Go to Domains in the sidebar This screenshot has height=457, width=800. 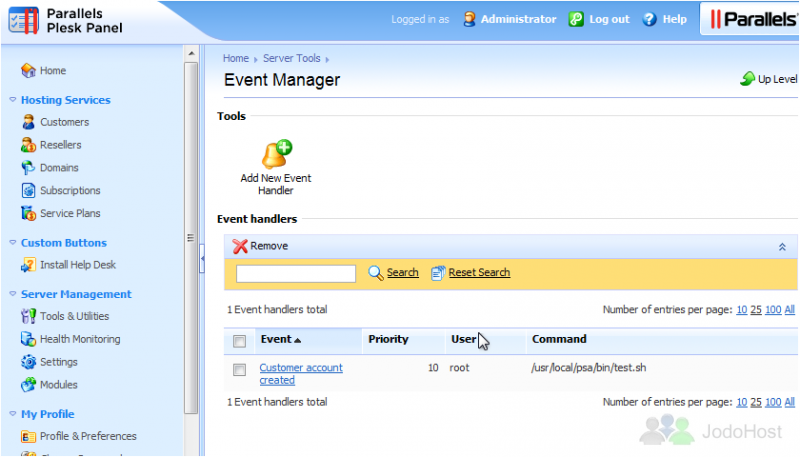(59, 168)
